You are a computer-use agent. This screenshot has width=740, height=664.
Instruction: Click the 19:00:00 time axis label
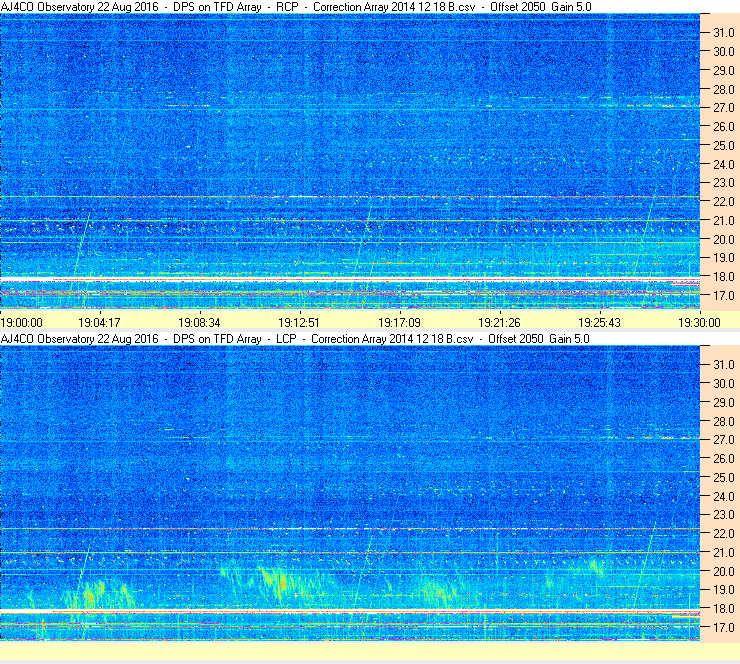click(x=22, y=323)
